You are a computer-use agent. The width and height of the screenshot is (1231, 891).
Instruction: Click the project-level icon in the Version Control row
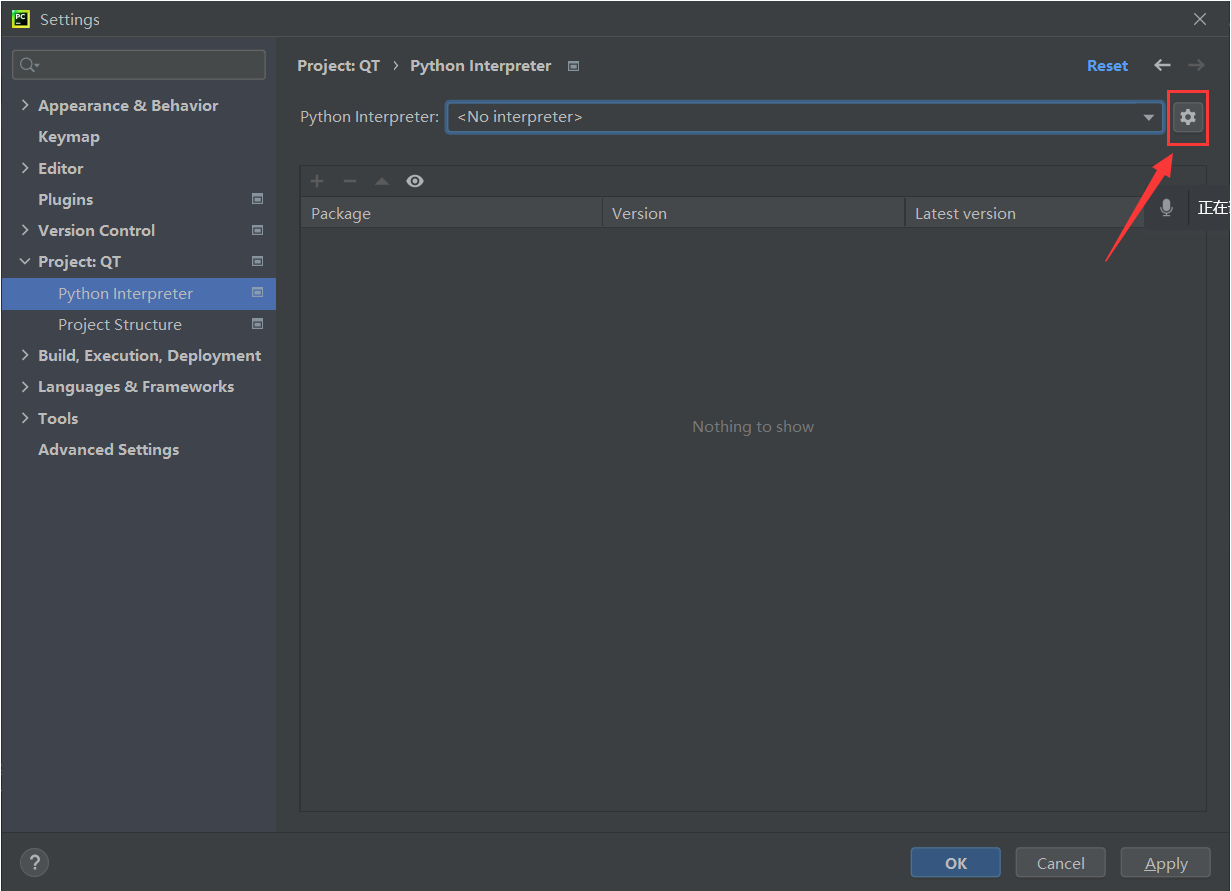tap(257, 230)
